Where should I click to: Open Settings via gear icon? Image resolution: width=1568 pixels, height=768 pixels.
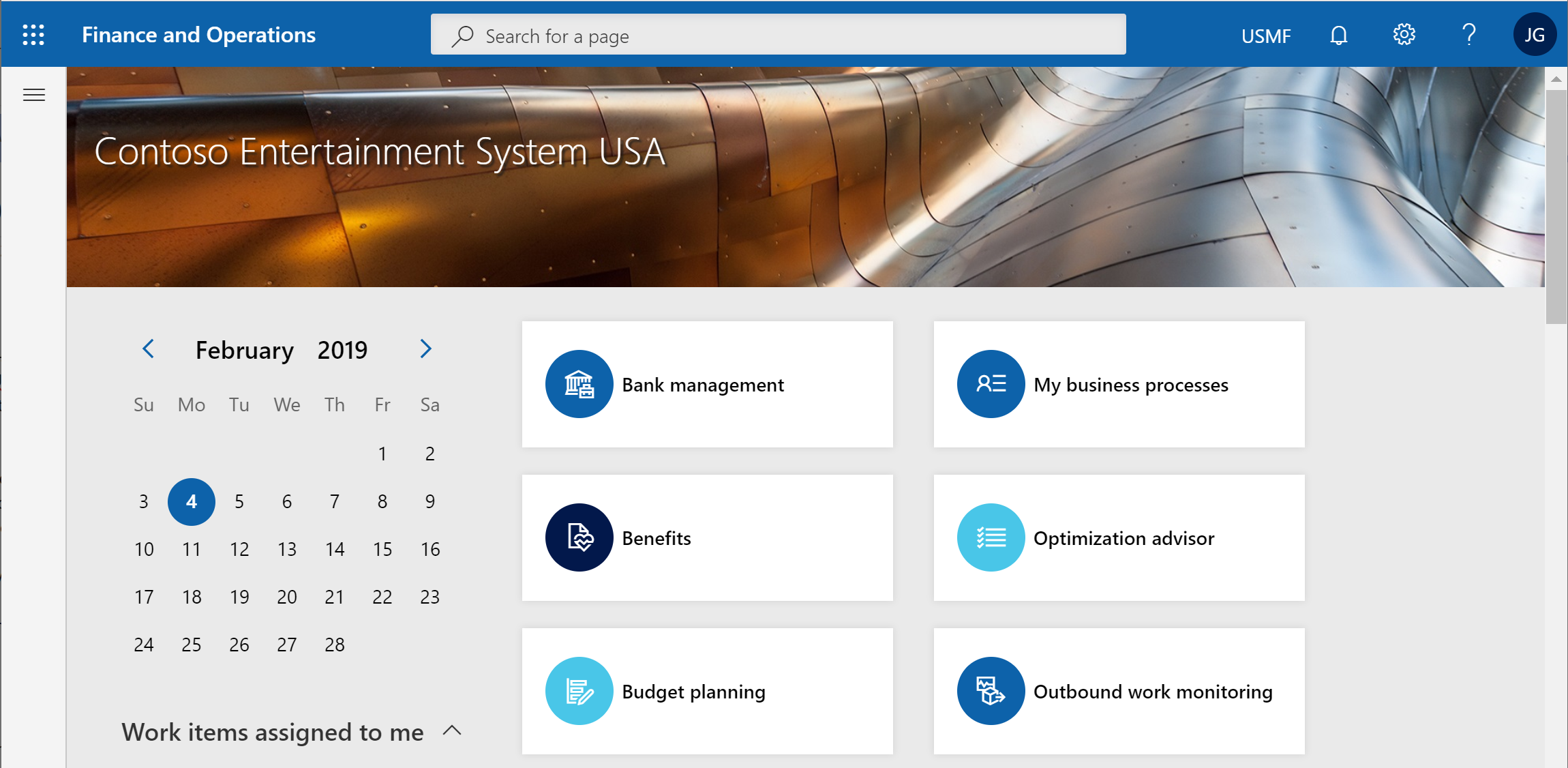click(x=1402, y=35)
